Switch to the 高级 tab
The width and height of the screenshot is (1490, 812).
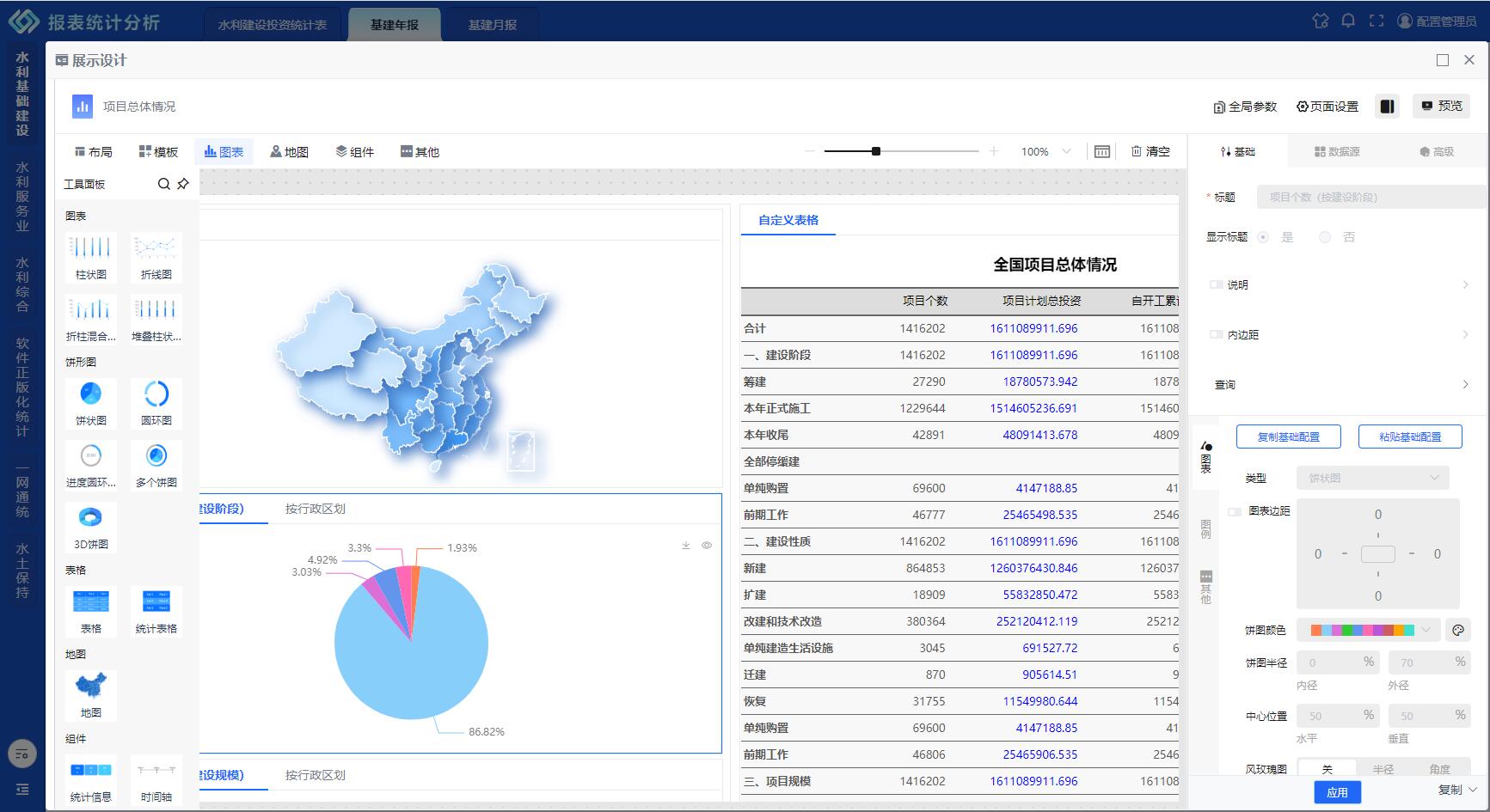pos(1437,151)
